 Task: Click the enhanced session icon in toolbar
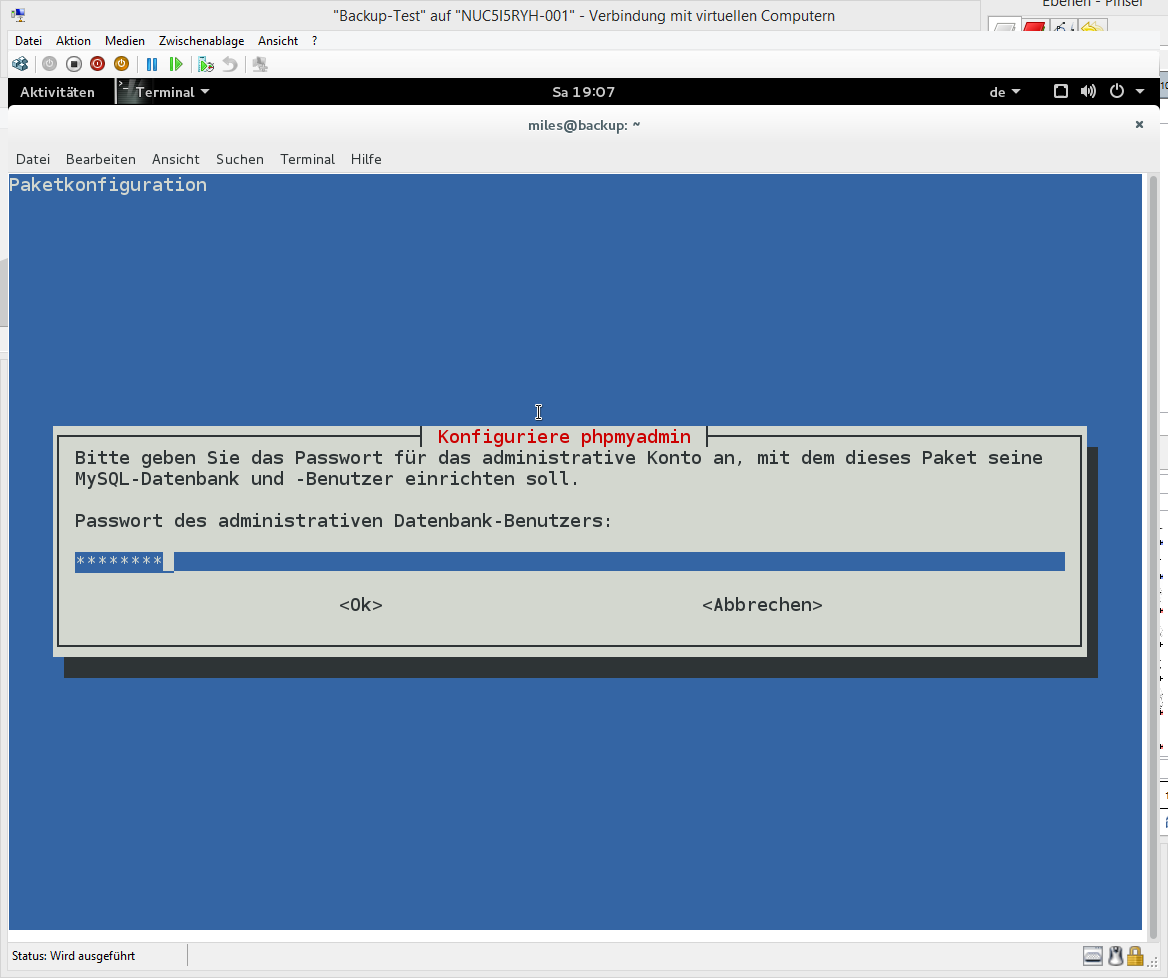(260, 65)
